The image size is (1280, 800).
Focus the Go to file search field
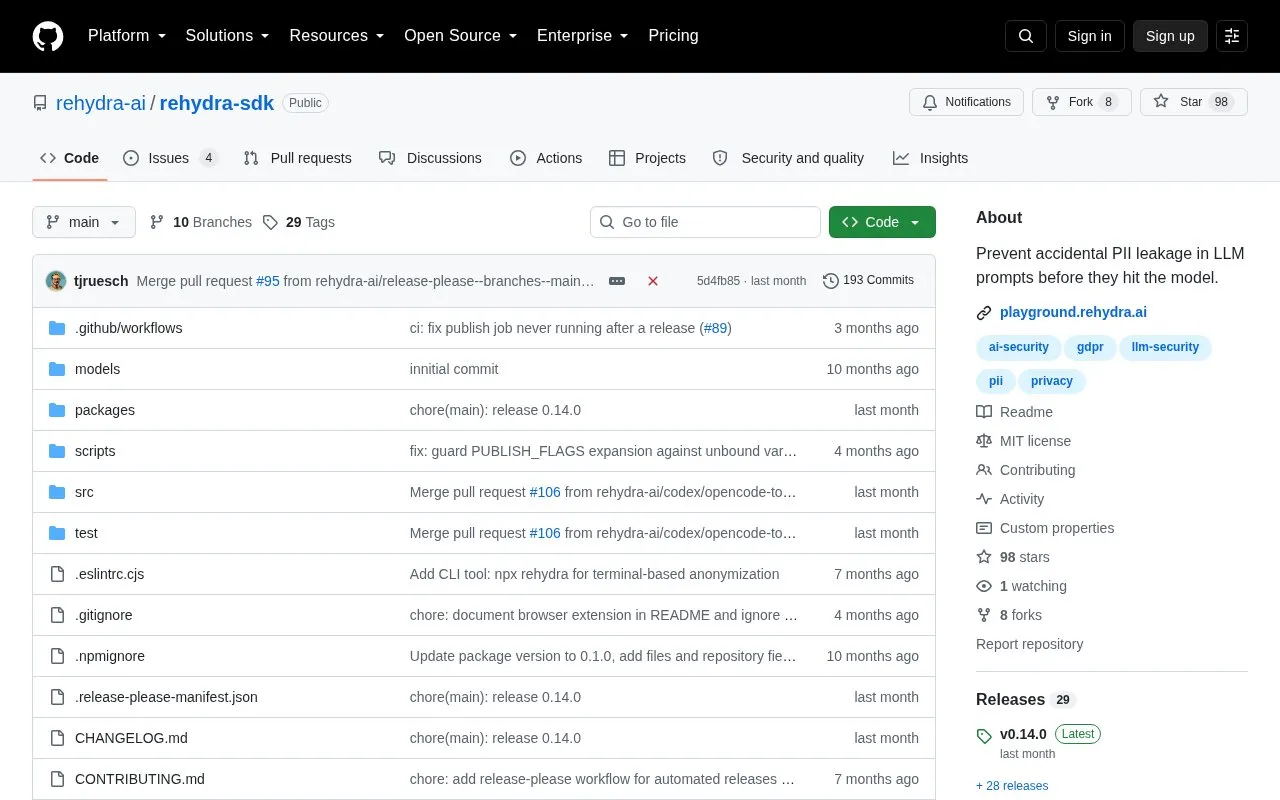click(705, 222)
